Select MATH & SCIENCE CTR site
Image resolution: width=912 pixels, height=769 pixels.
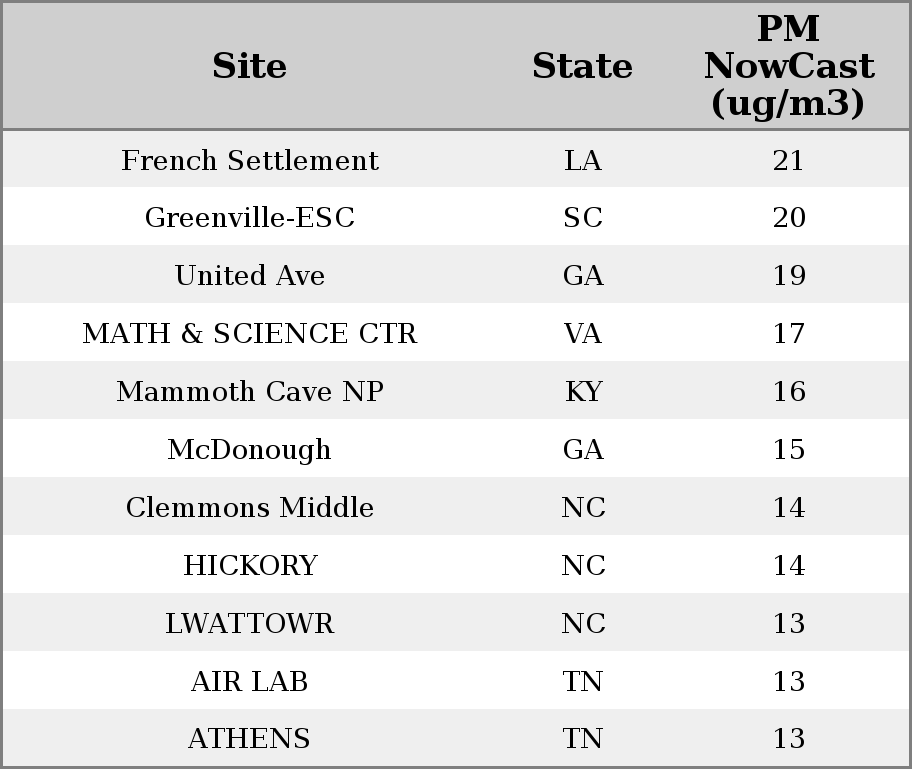pos(250,333)
